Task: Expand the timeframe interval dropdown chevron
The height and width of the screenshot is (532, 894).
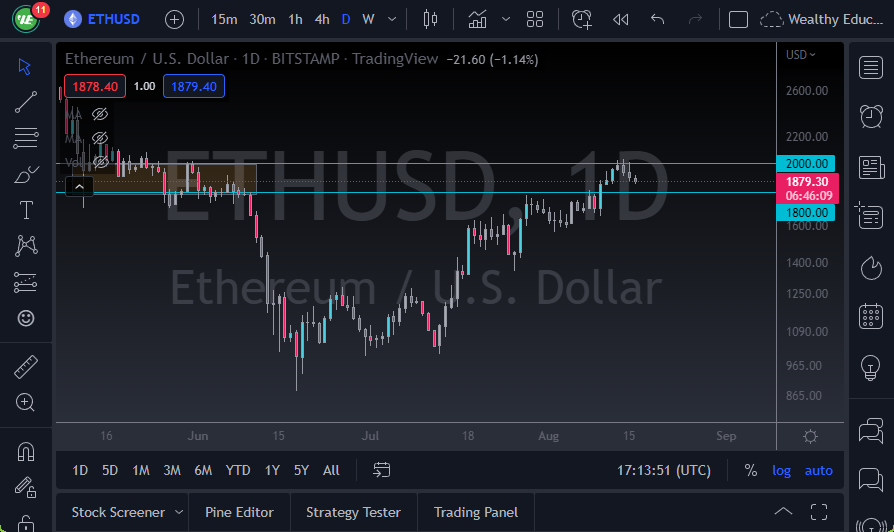Action: [392, 19]
